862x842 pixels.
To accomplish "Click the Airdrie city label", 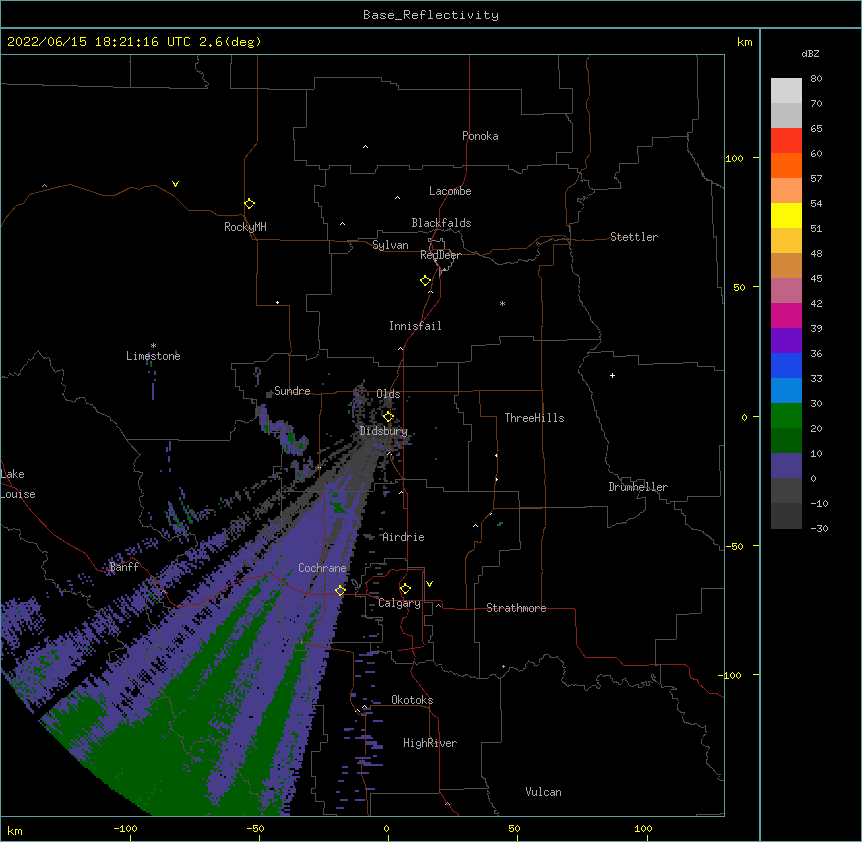I will (403, 537).
